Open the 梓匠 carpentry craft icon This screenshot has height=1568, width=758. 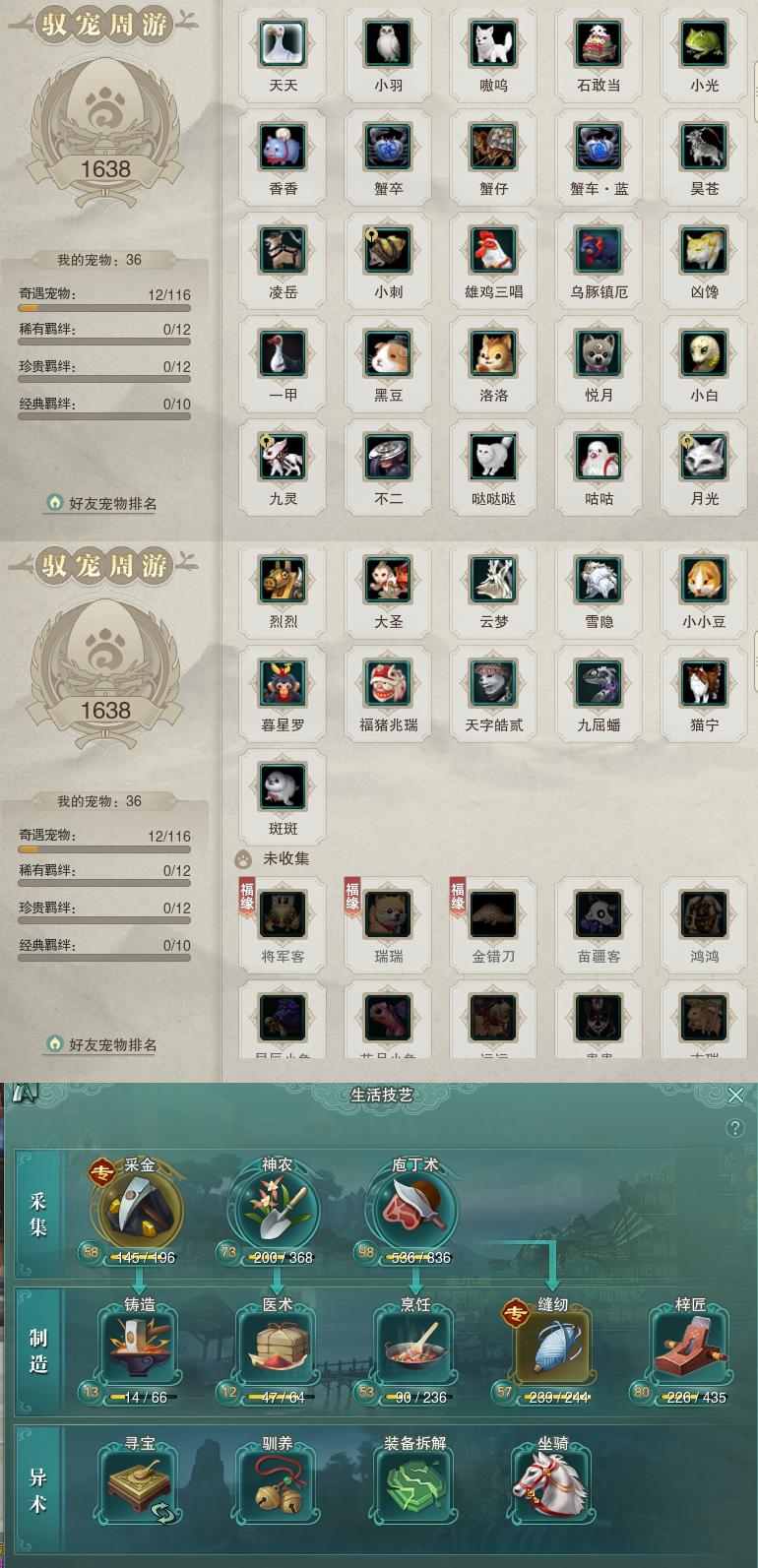coord(690,1349)
